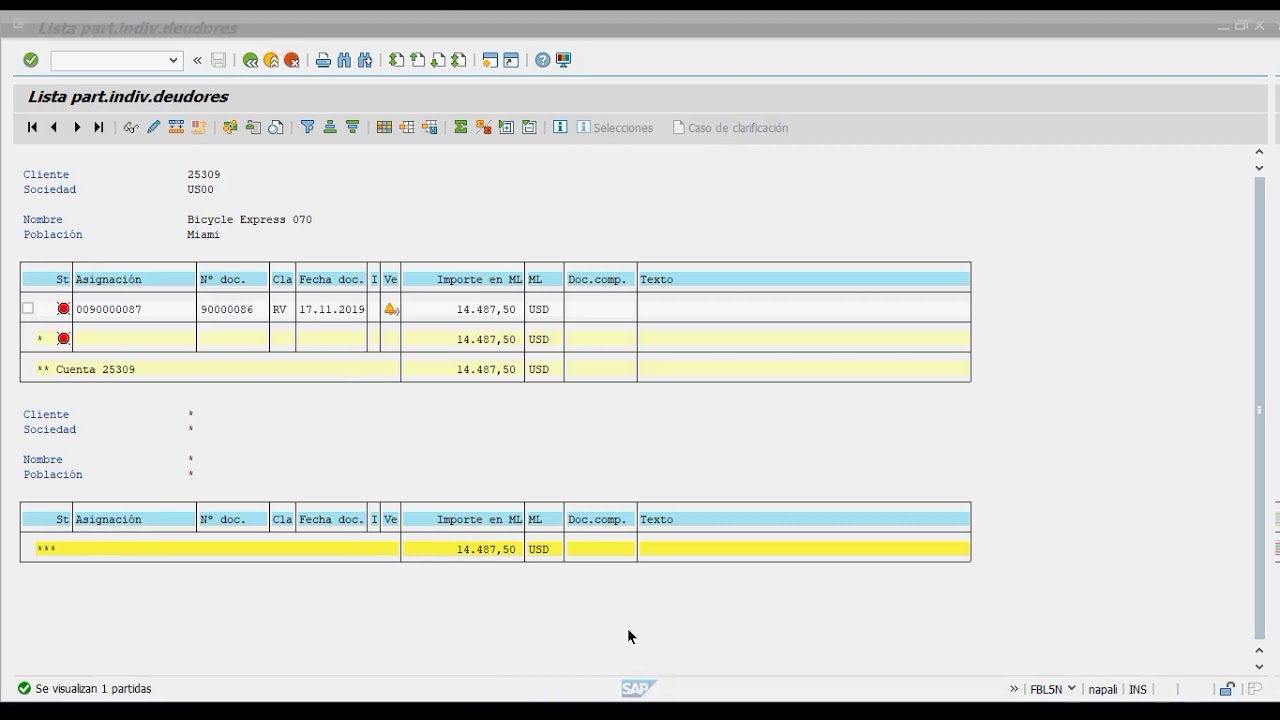The width and height of the screenshot is (1280, 720).
Task: Open the command field dropdown
Action: point(173,60)
